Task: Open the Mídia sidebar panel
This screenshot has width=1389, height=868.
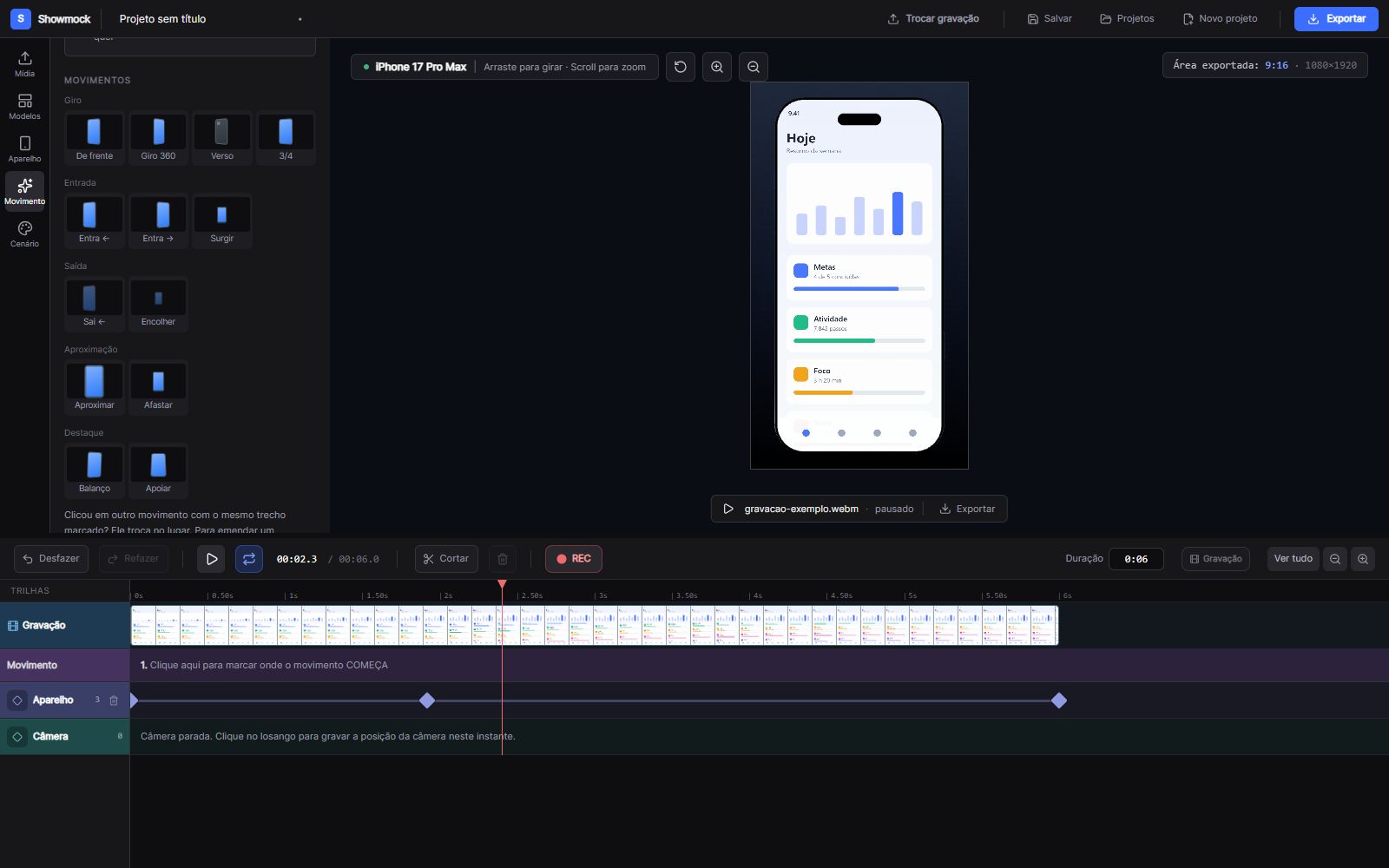Action: coord(24,64)
